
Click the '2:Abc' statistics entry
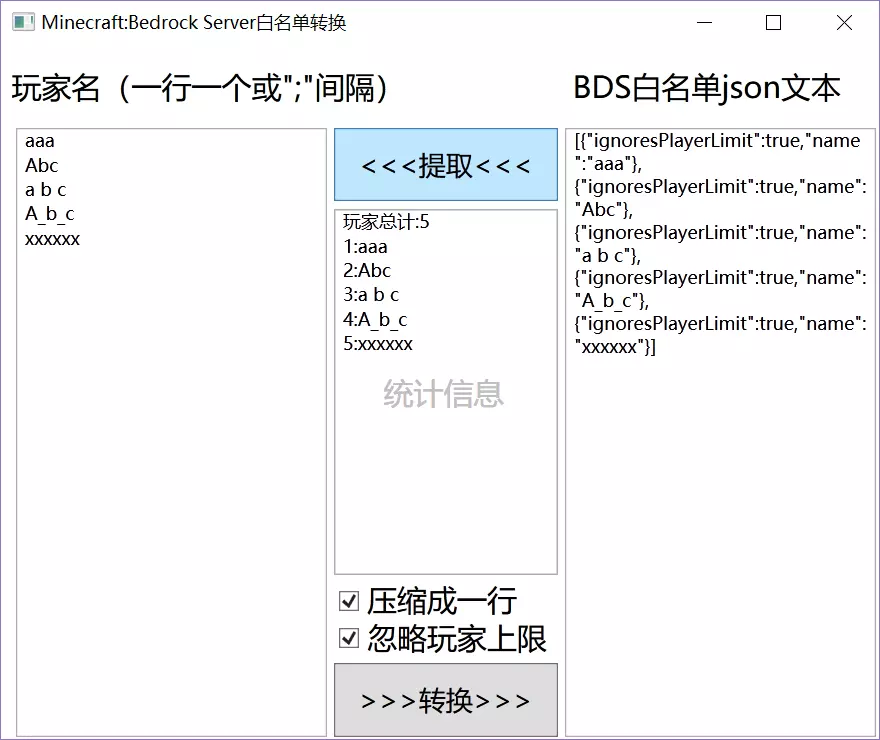pos(367,271)
